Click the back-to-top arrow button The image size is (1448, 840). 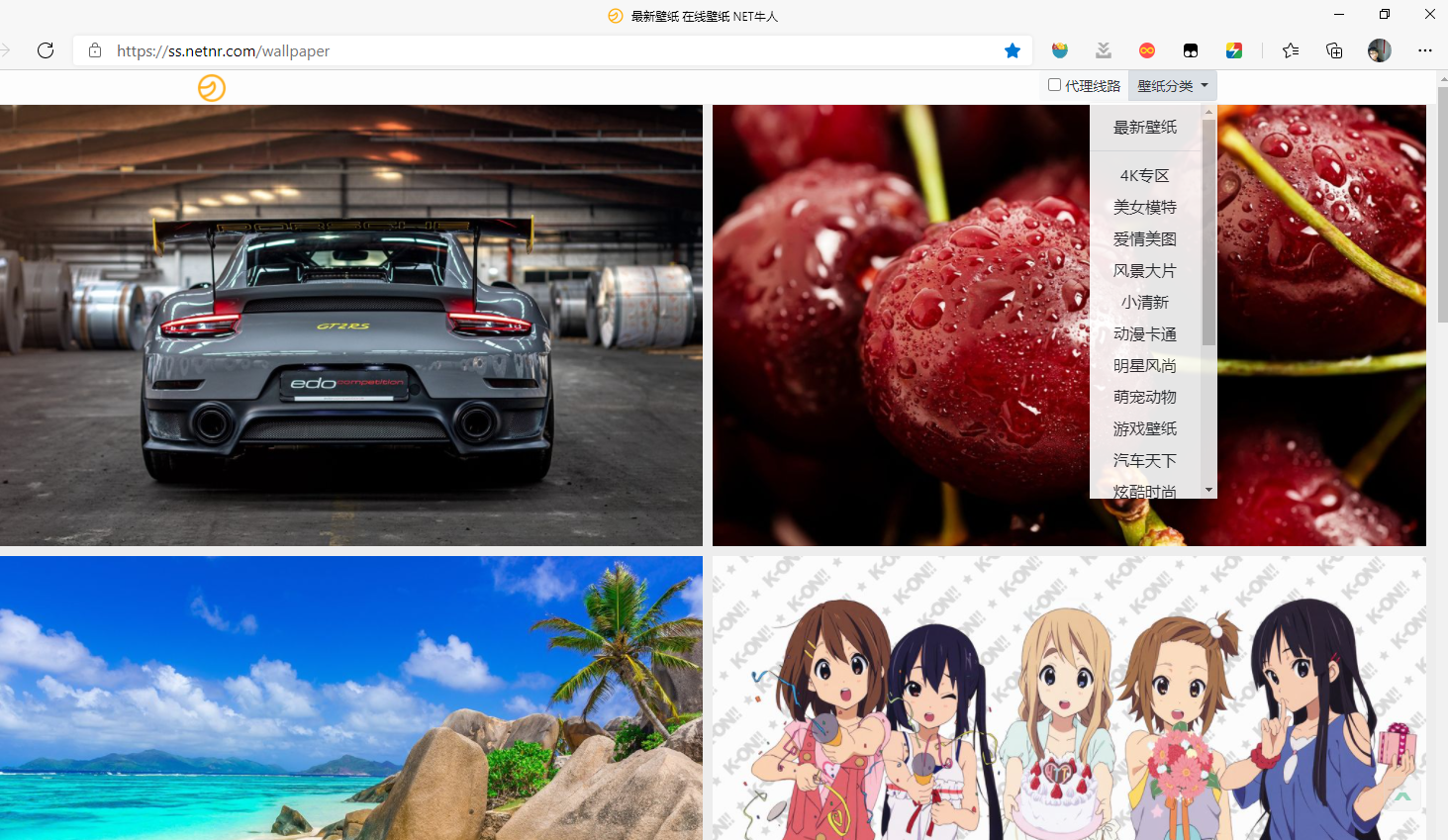1402,796
